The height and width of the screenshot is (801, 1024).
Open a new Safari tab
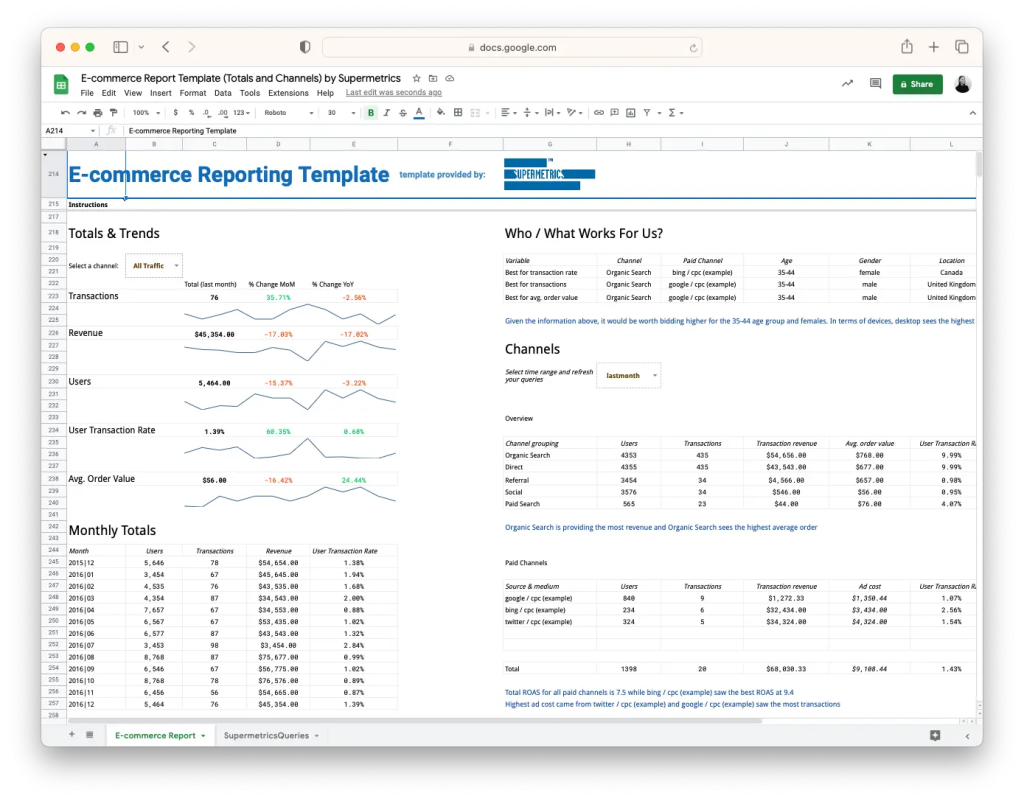(x=934, y=47)
